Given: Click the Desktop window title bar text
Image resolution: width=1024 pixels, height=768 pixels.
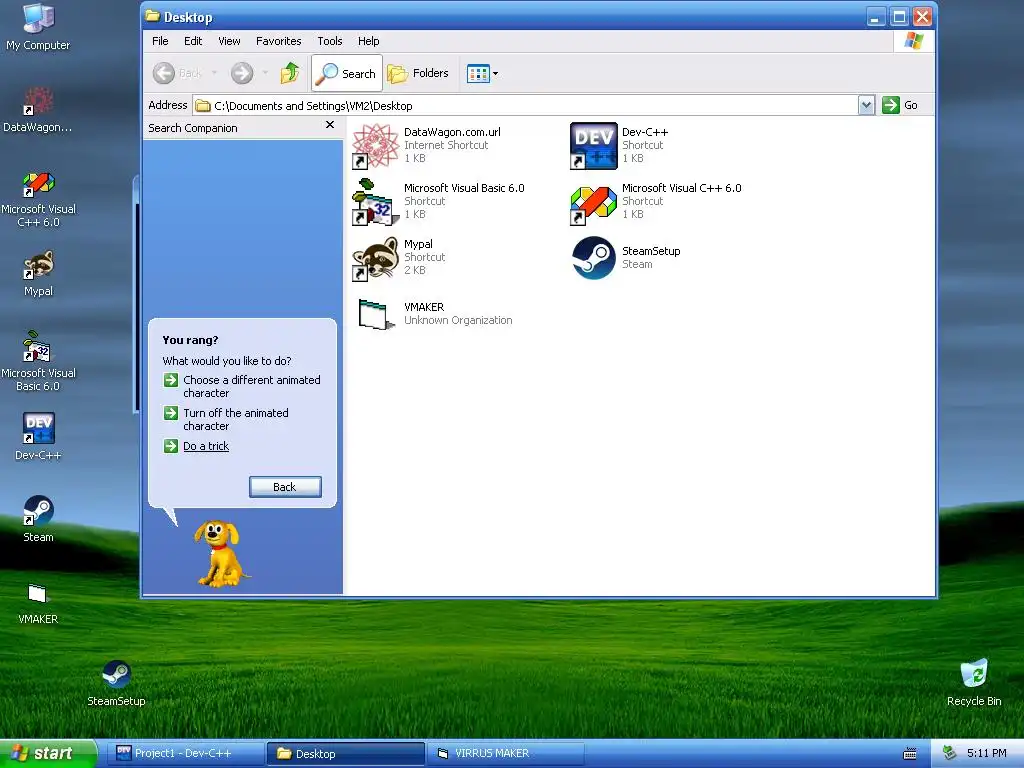Looking at the screenshot, I should click(x=187, y=17).
